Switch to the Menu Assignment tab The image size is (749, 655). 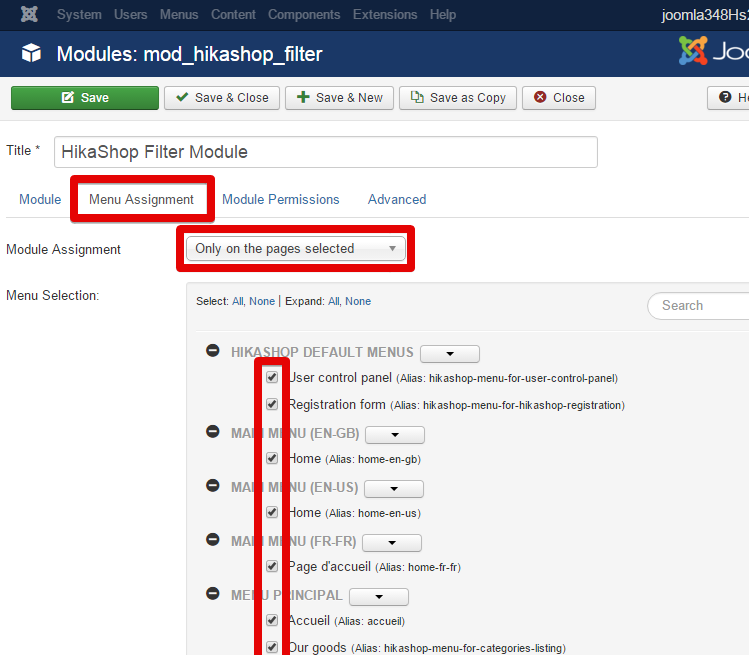click(x=141, y=199)
